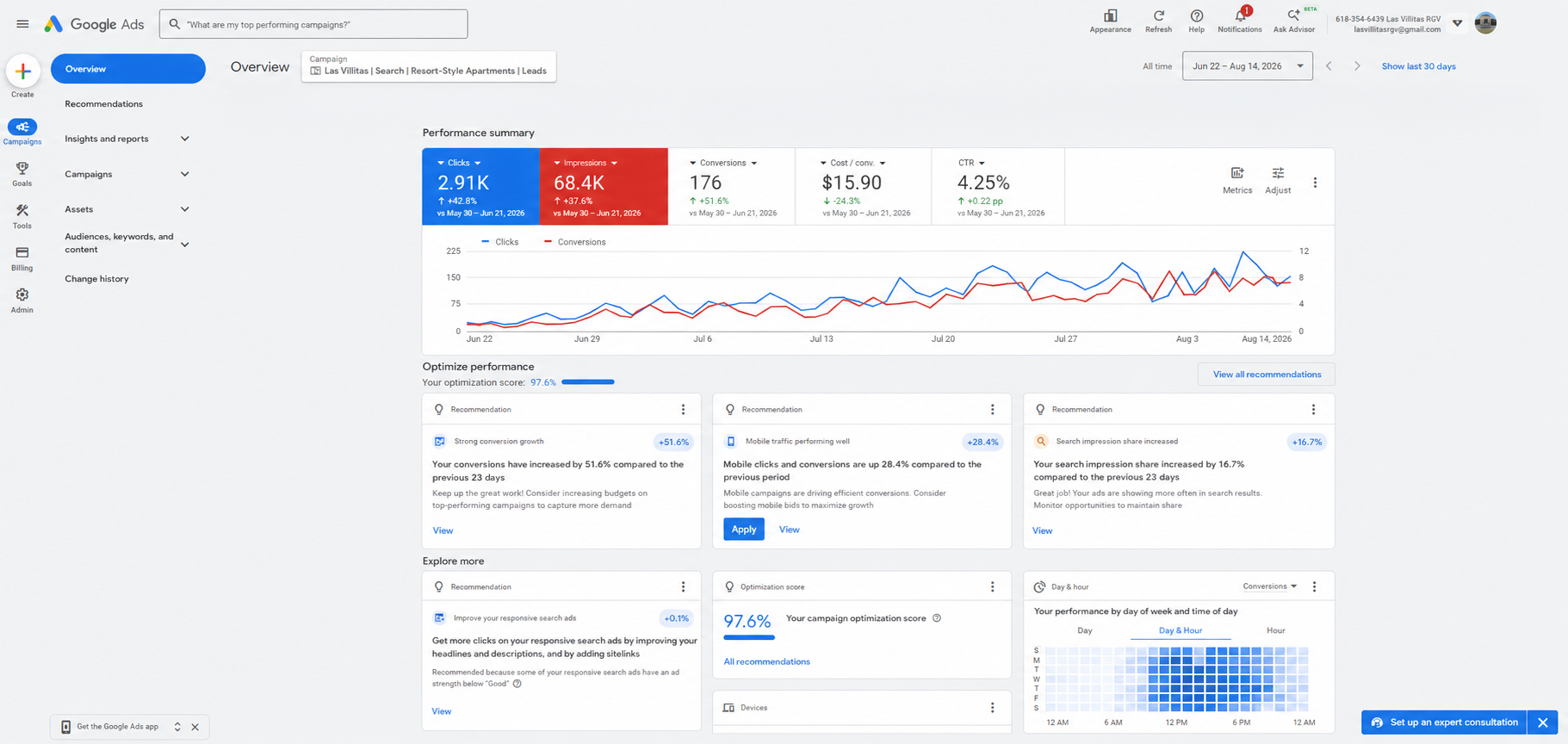Open the All recommendations link
1568x744 pixels.
pyautogui.click(x=767, y=662)
